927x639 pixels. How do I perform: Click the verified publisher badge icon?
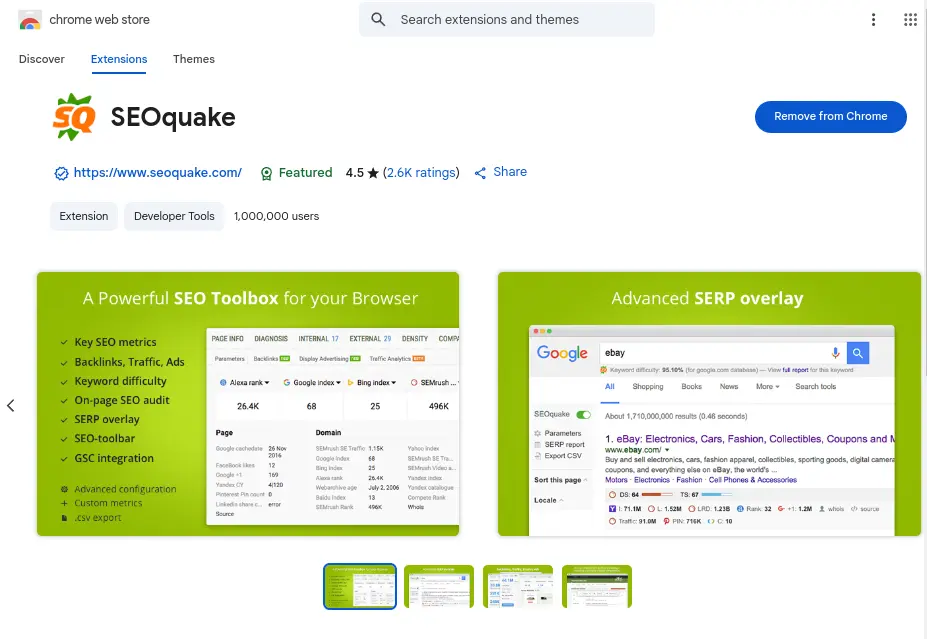61,173
